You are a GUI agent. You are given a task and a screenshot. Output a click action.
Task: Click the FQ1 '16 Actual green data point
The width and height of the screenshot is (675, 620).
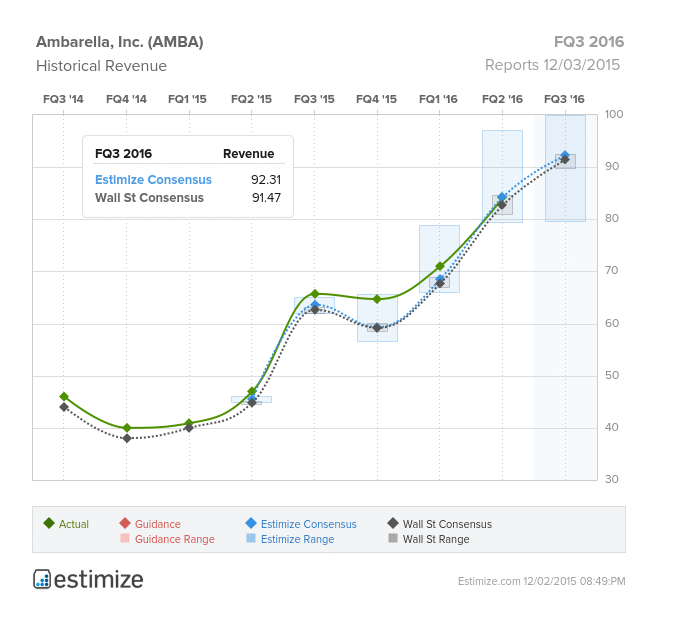[440, 266]
